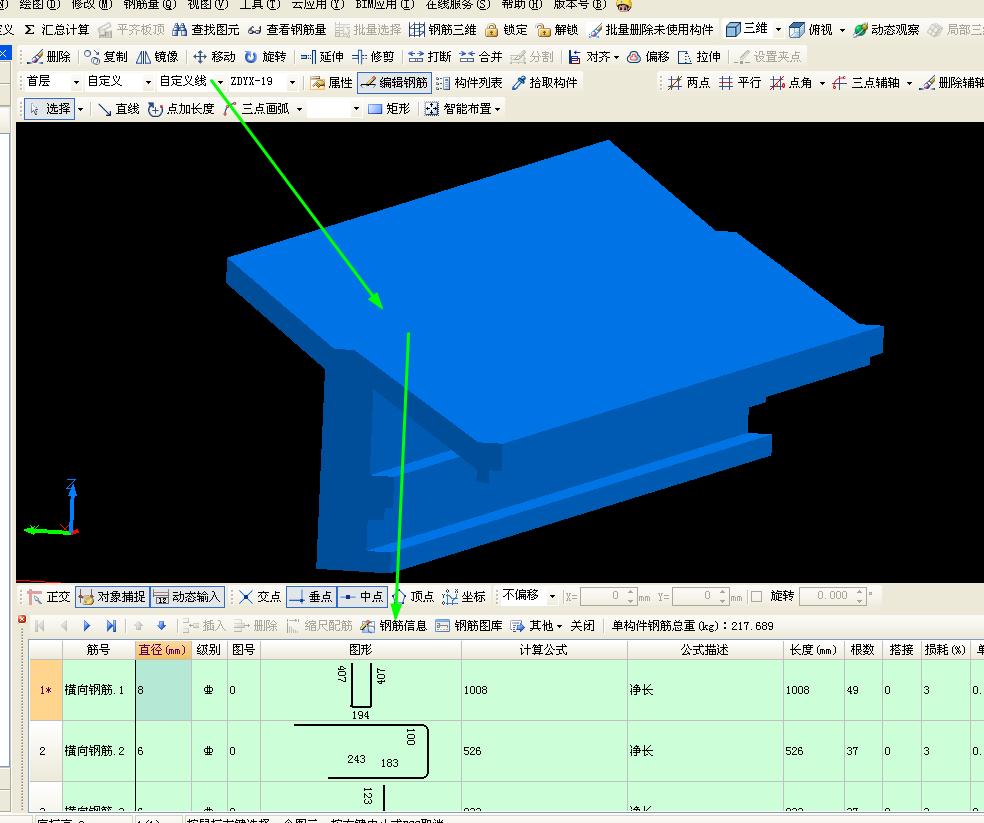The width and height of the screenshot is (984, 823).
Task: Open the 在线服务 menu
Action: click(457, 4)
